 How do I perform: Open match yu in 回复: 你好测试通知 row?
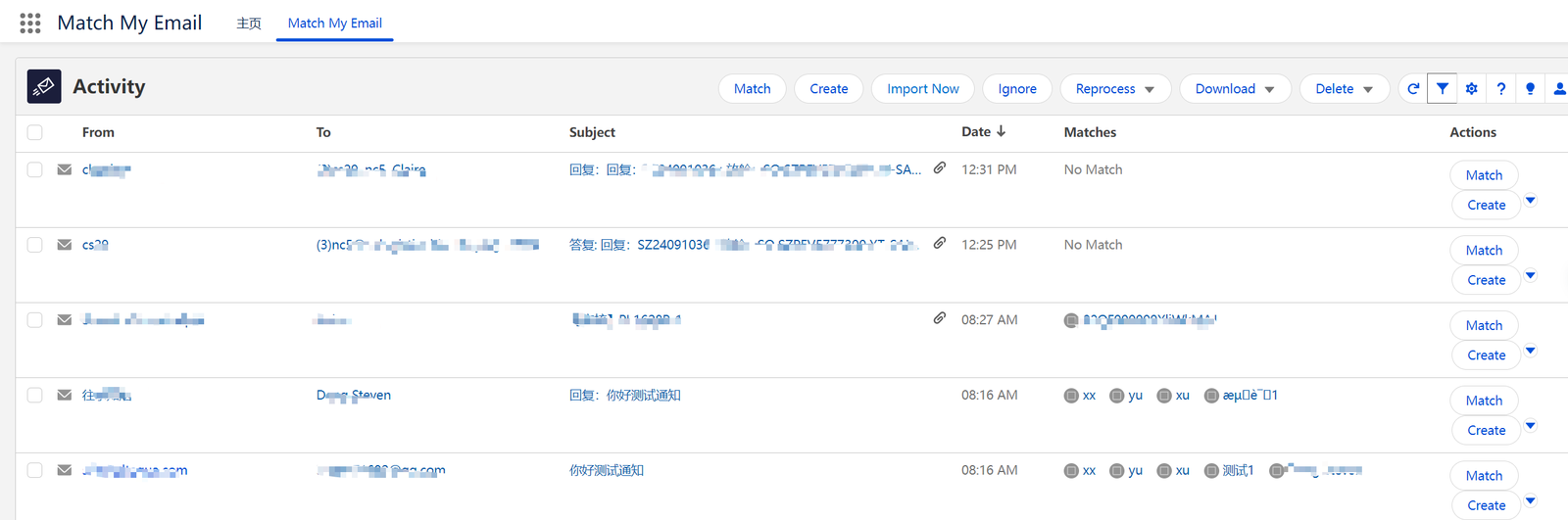1135,396
